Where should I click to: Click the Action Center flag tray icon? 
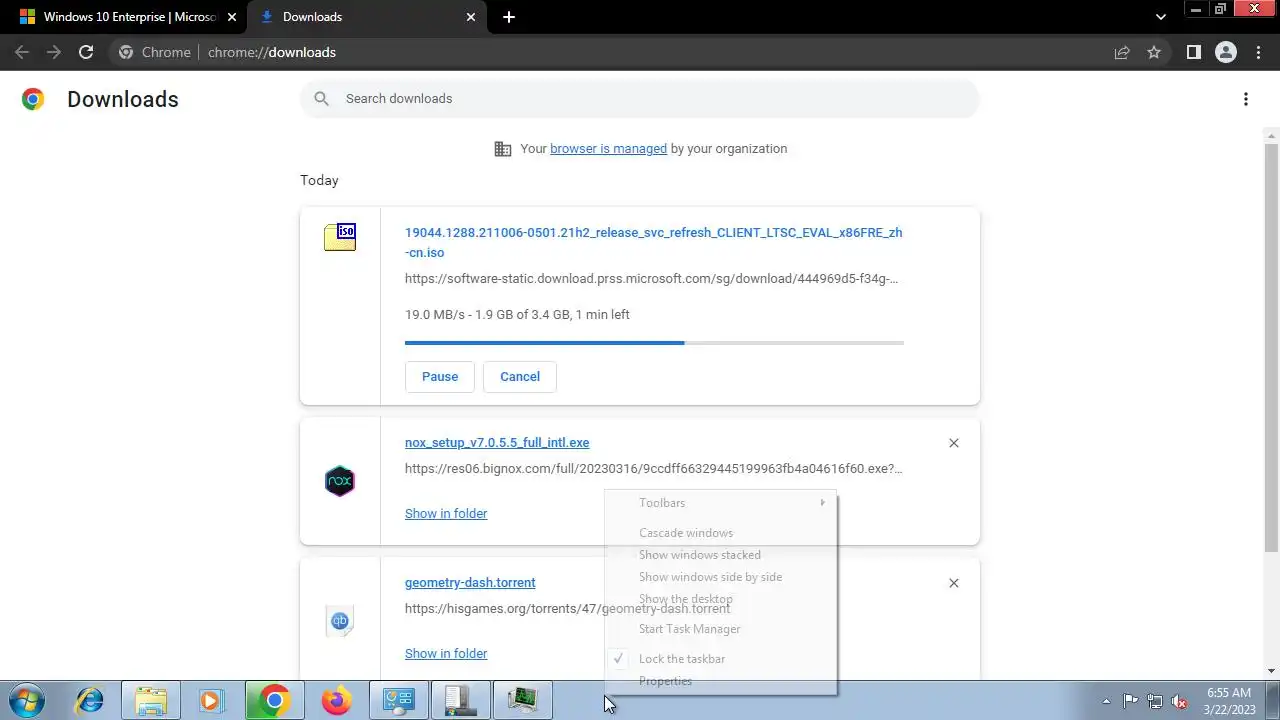click(x=1130, y=701)
